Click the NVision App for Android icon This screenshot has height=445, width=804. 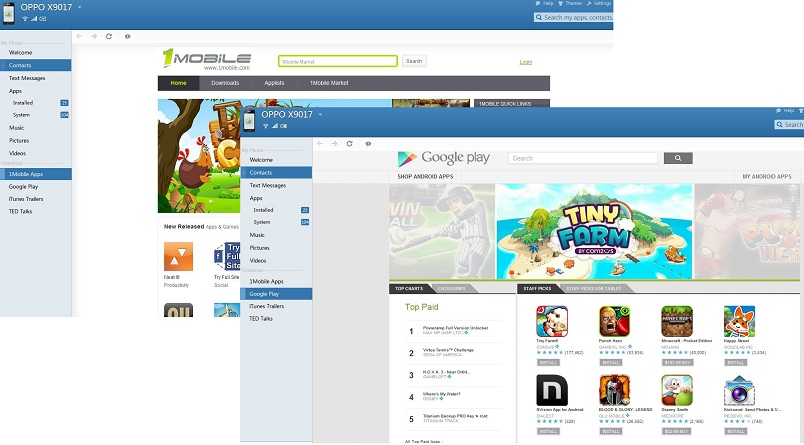click(552, 390)
